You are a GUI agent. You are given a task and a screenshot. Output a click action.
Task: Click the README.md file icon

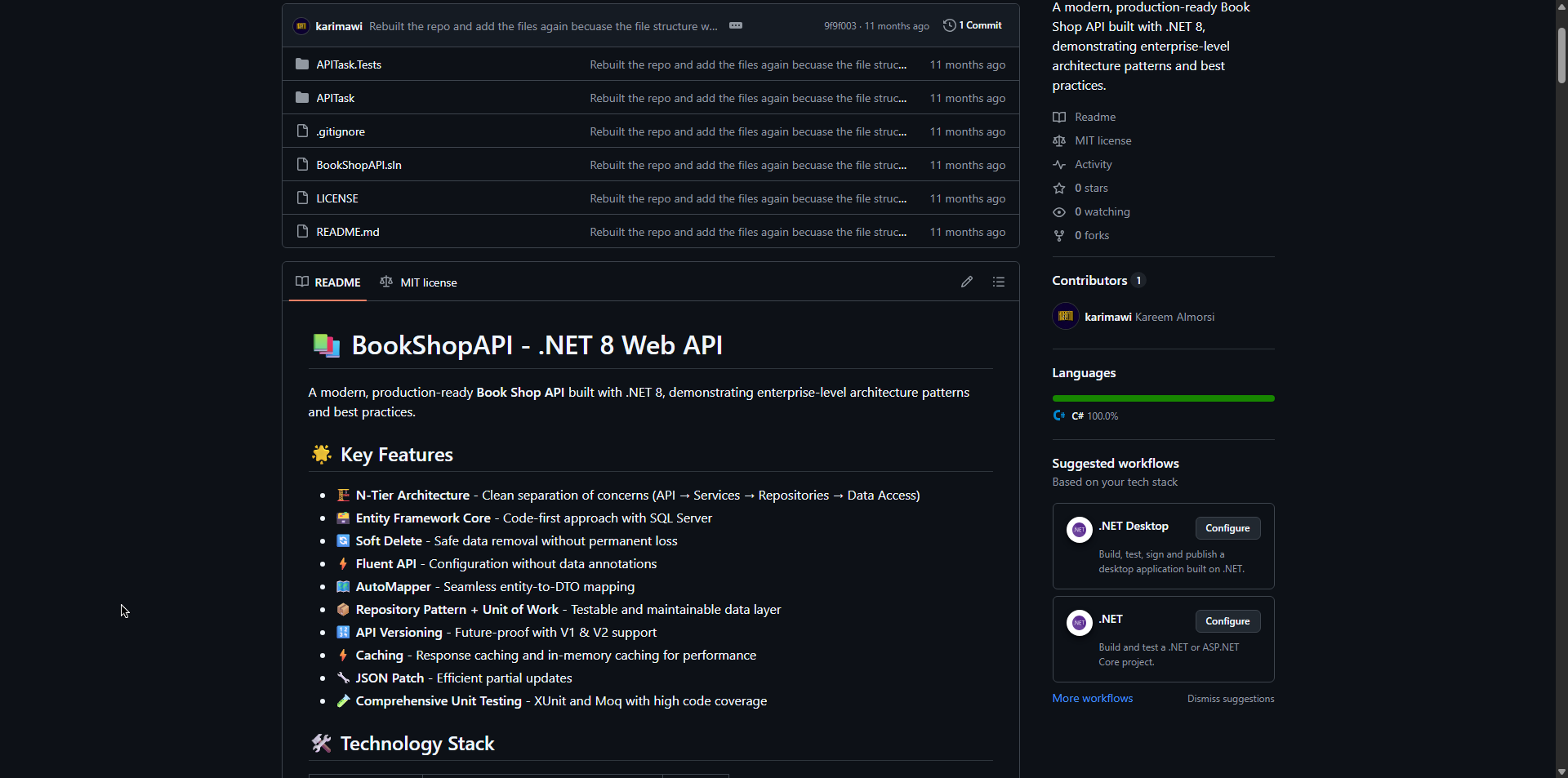302,231
